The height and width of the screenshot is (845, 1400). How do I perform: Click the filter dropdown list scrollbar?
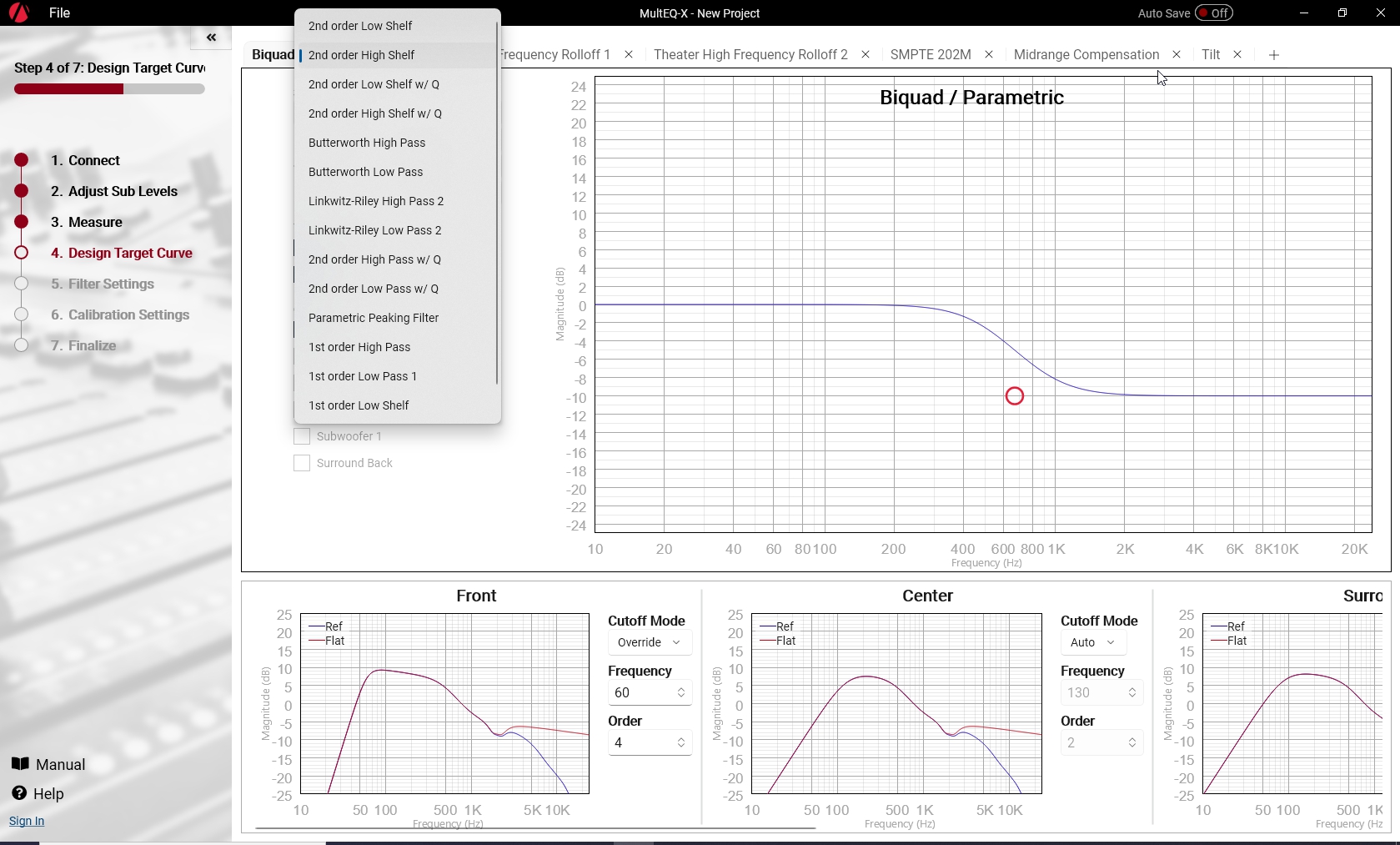pyautogui.click(x=497, y=203)
